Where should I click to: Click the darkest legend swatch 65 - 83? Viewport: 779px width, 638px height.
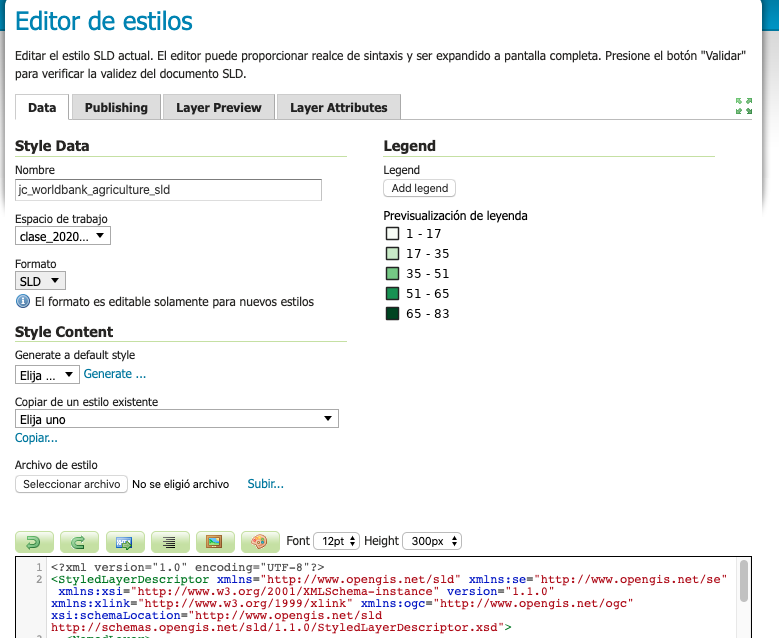point(393,314)
